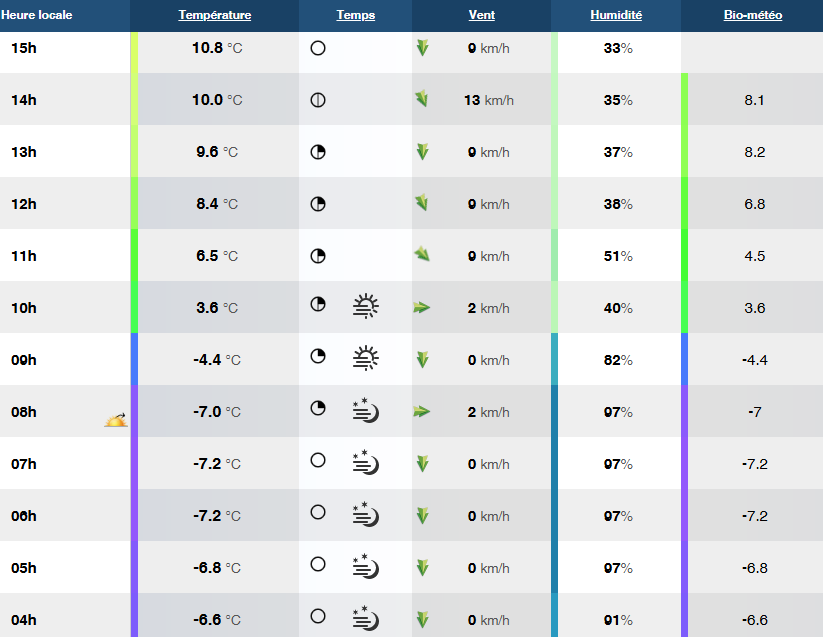Click the sun fog icon at 09h
This screenshot has height=637, width=823.
pyautogui.click(x=366, y=359)
